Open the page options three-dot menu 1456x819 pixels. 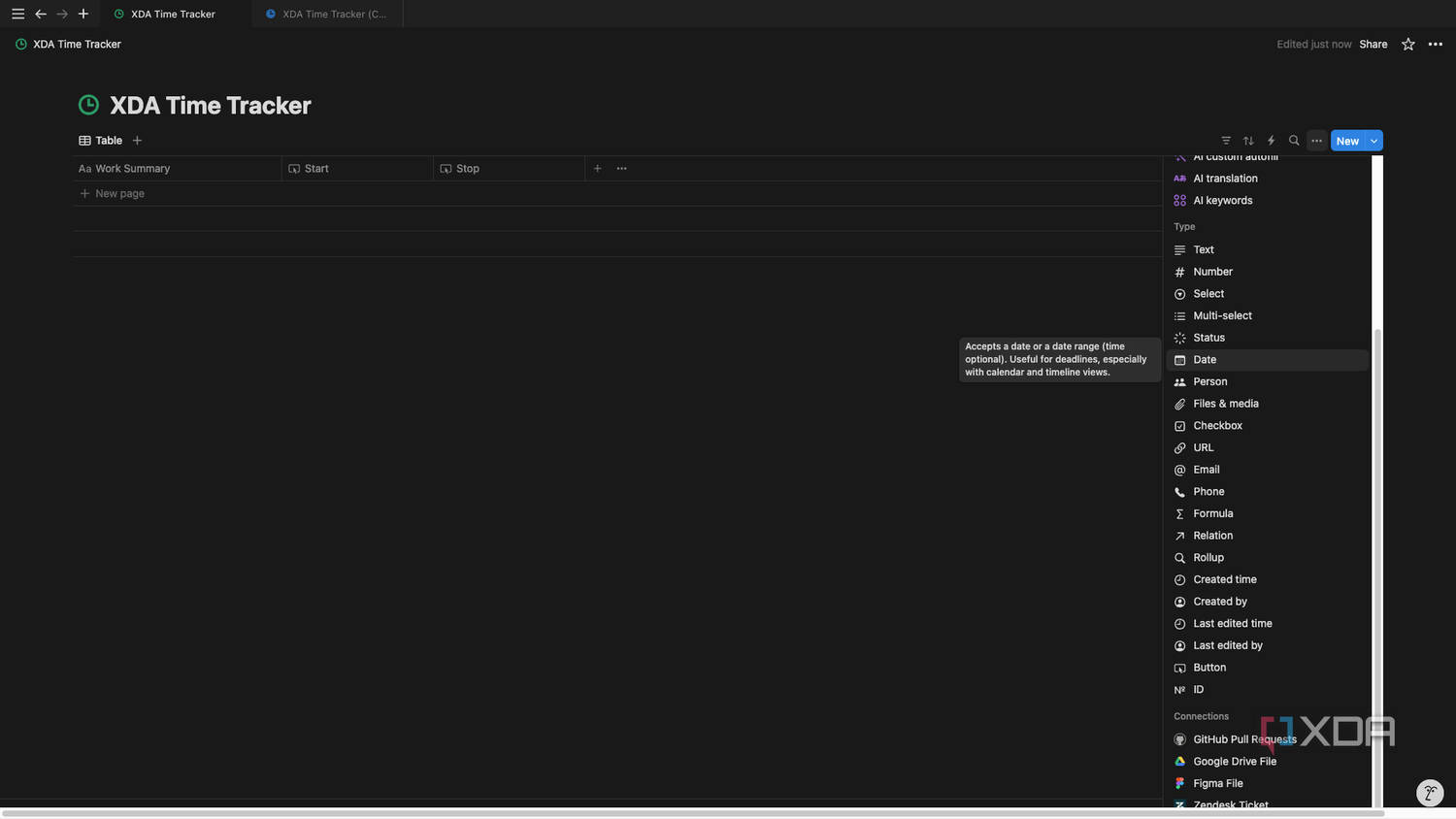coord(1435,44)
